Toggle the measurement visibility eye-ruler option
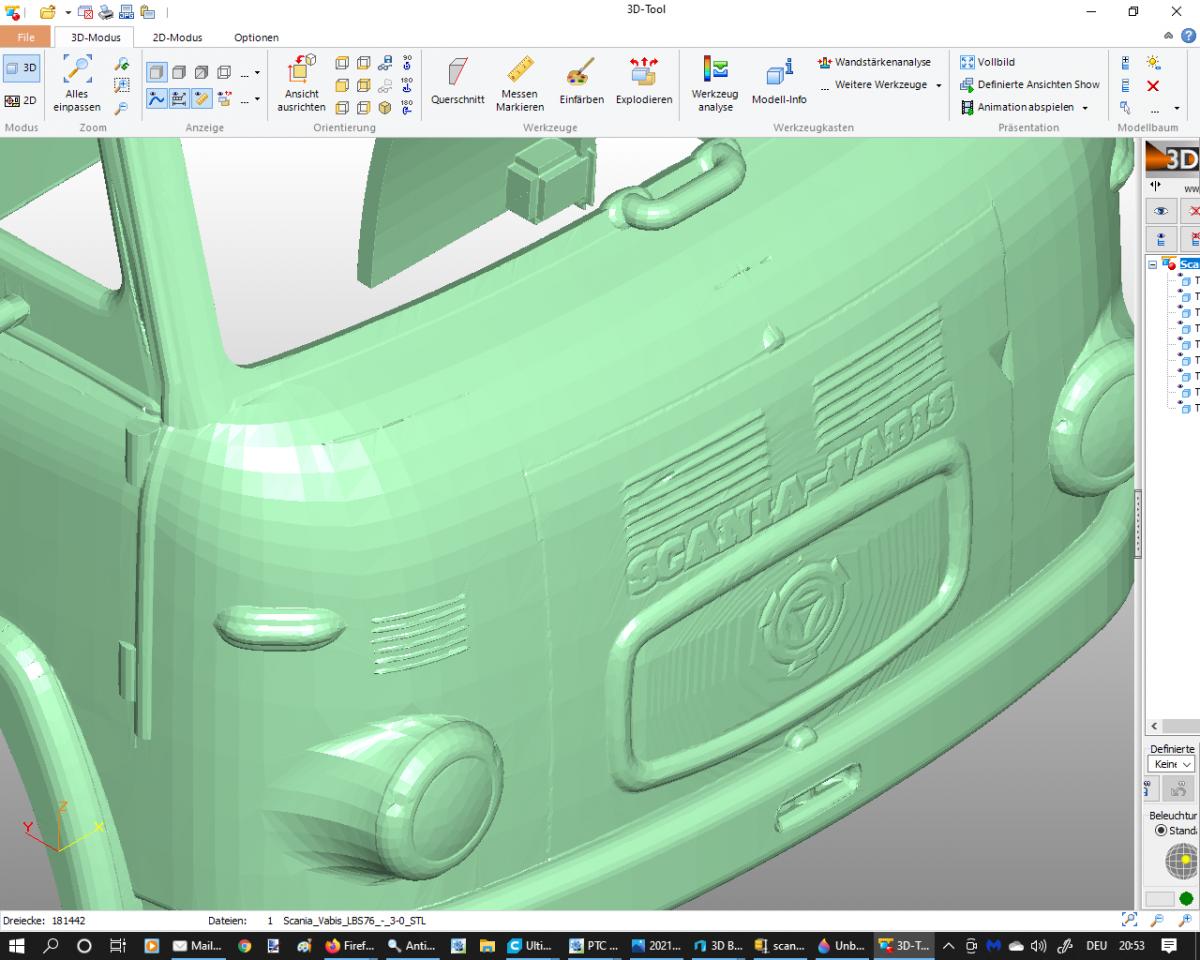Image resolution: width=1200 pixels, height=960 pixels. 201,98
